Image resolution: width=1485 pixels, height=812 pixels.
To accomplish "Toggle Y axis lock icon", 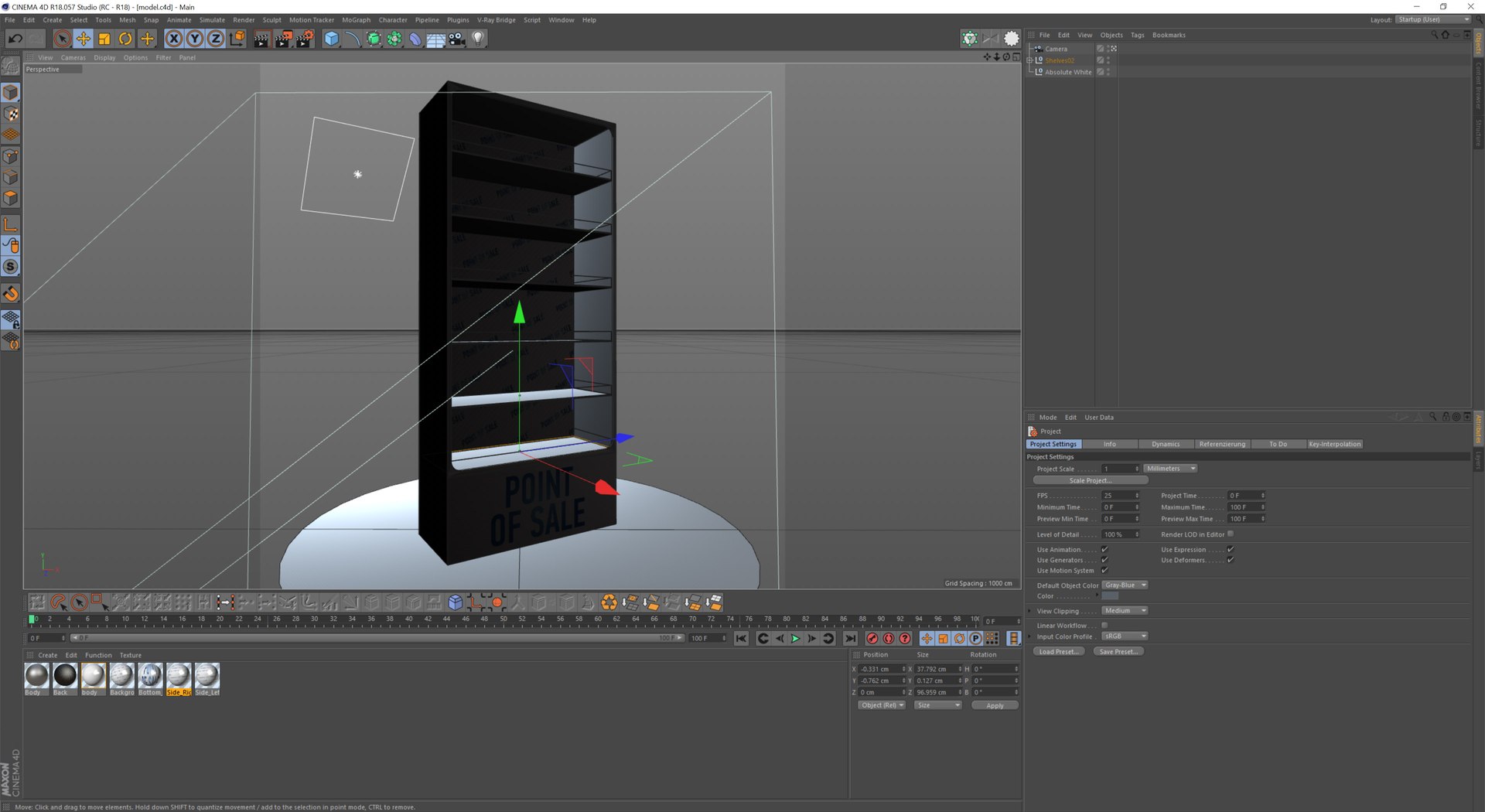I will [195, 39].
